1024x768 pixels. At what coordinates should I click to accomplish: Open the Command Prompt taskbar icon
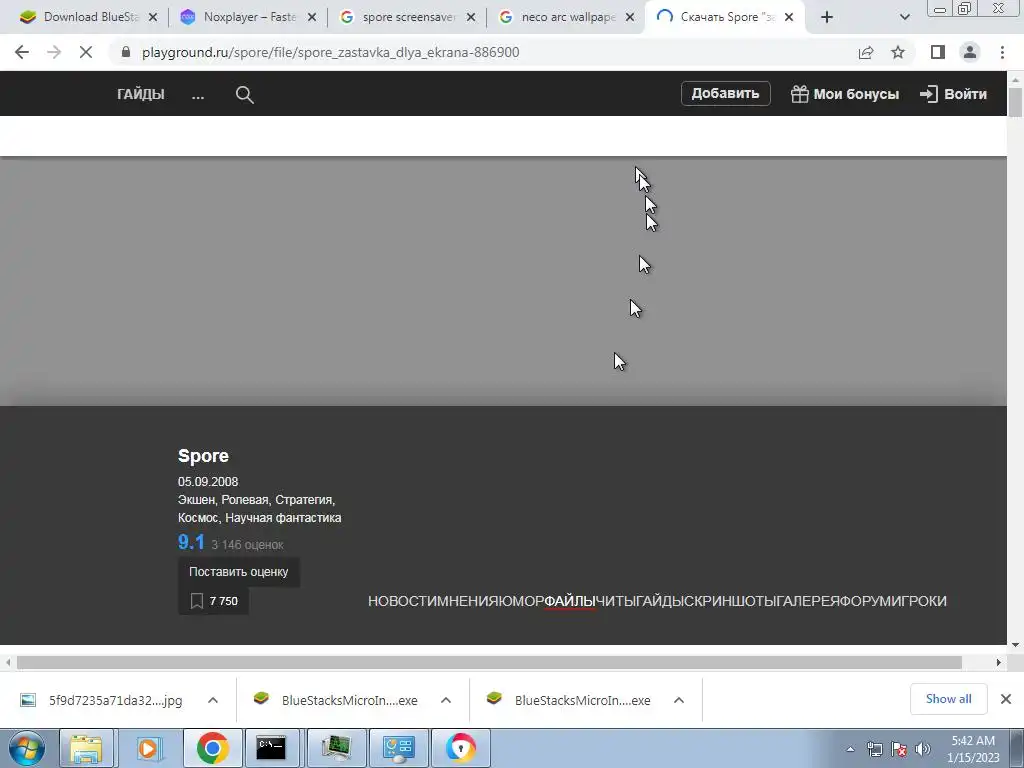(270, 748)
